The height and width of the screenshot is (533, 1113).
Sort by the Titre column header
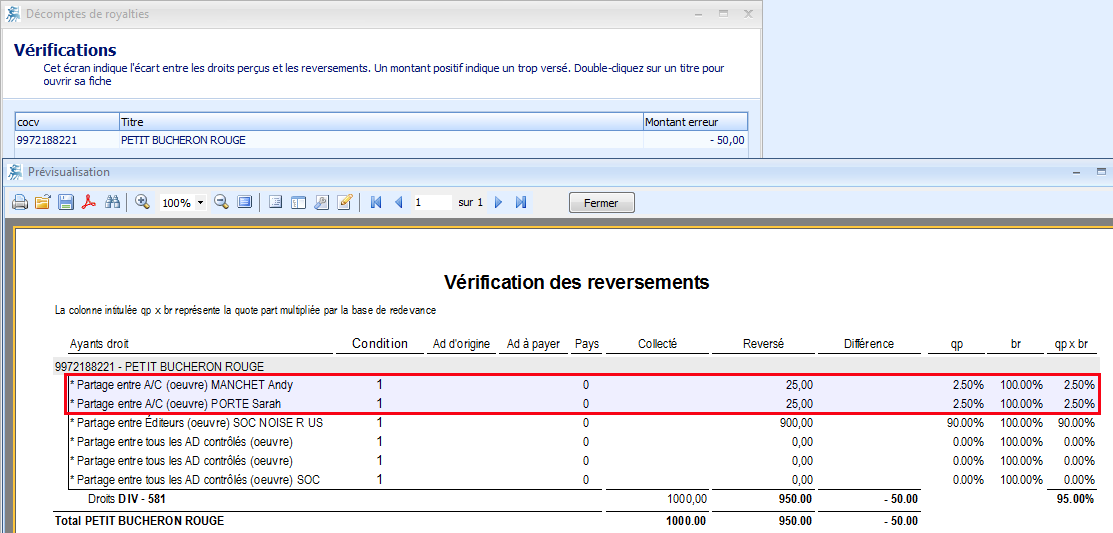click(x=380, y=122)
